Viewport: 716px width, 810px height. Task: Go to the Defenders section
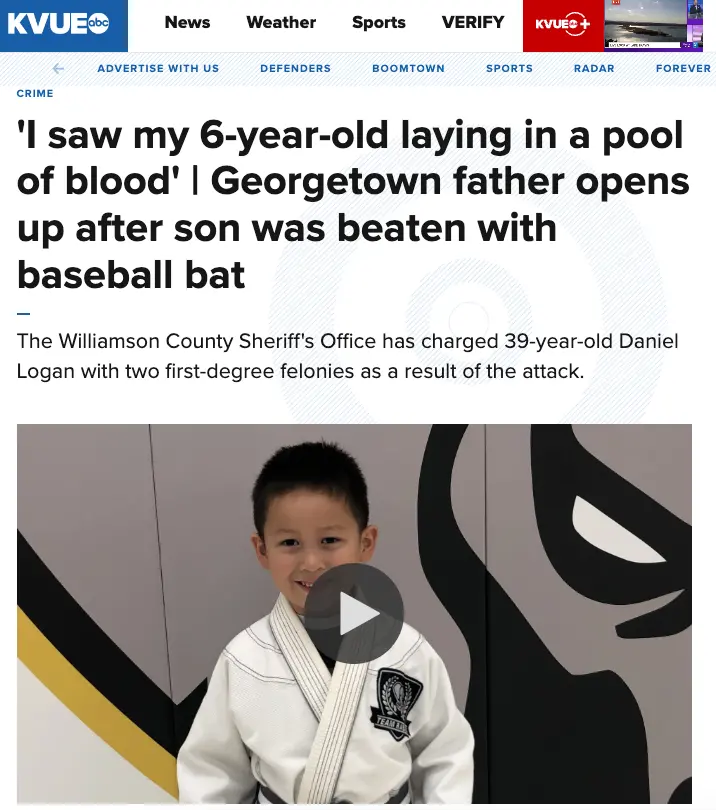295,68
